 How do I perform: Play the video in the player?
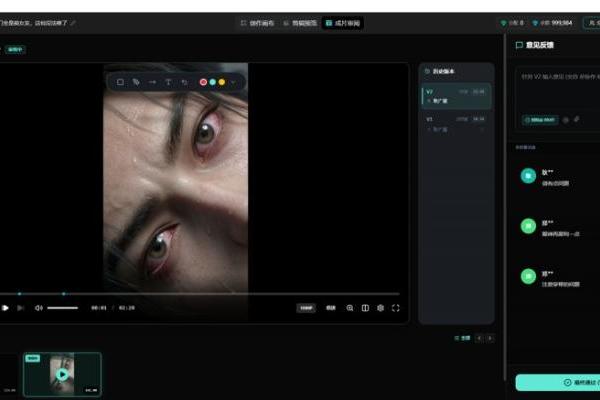[x=5, y=308]
